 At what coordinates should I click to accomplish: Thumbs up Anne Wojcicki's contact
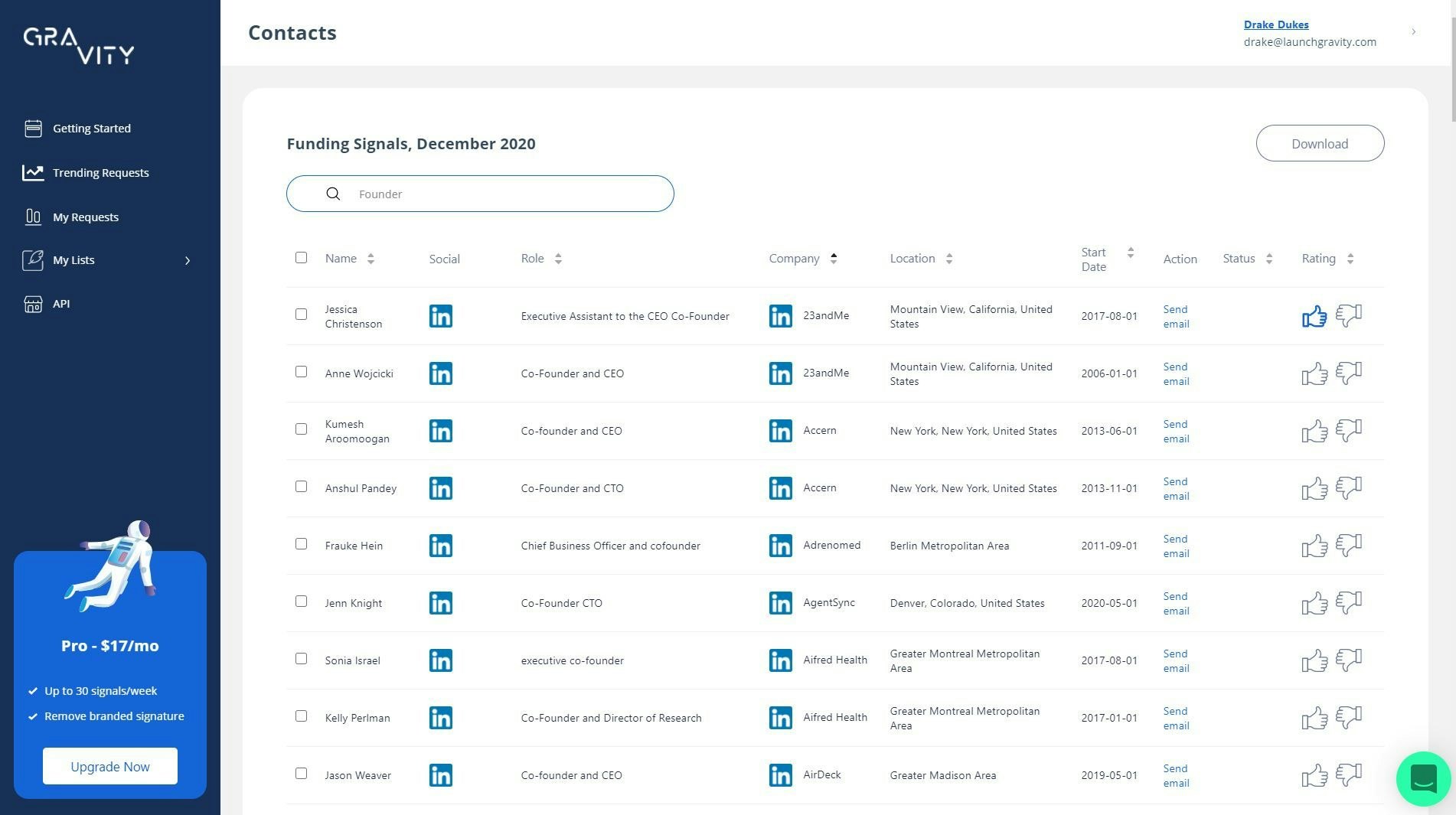(x=1314, y=373)
